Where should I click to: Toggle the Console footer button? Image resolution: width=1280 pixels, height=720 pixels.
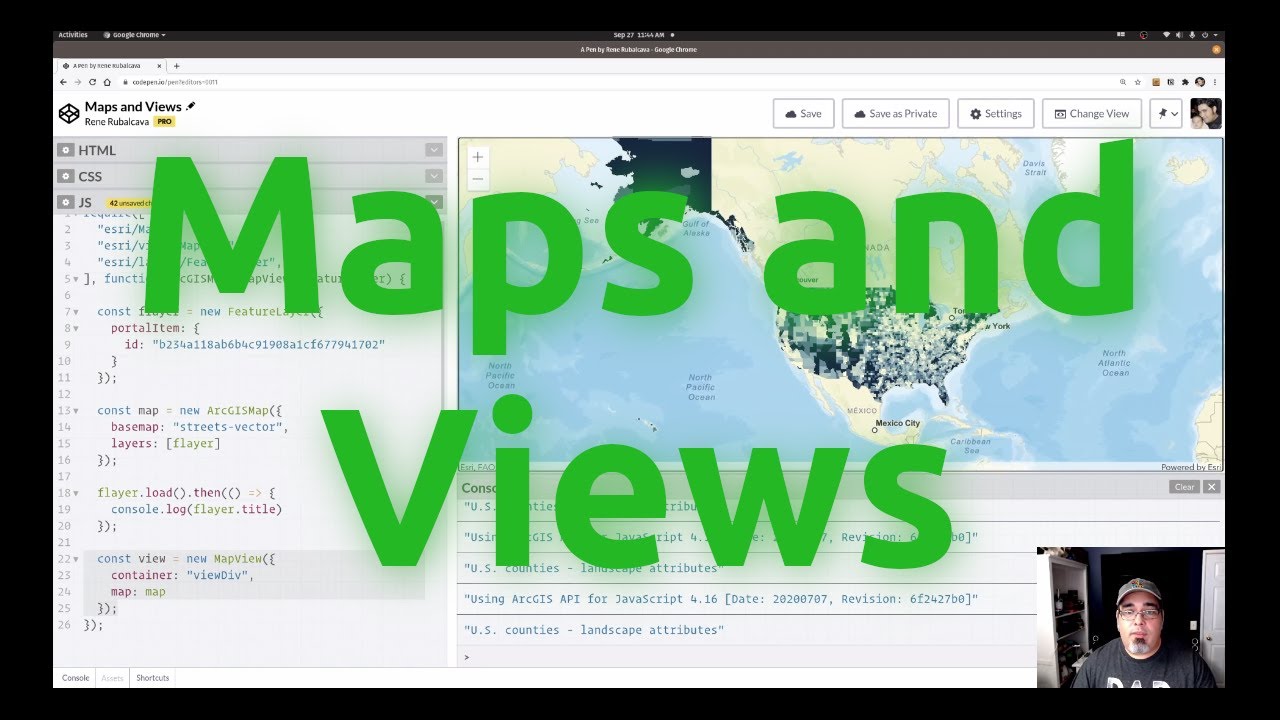tap(76, 678)
